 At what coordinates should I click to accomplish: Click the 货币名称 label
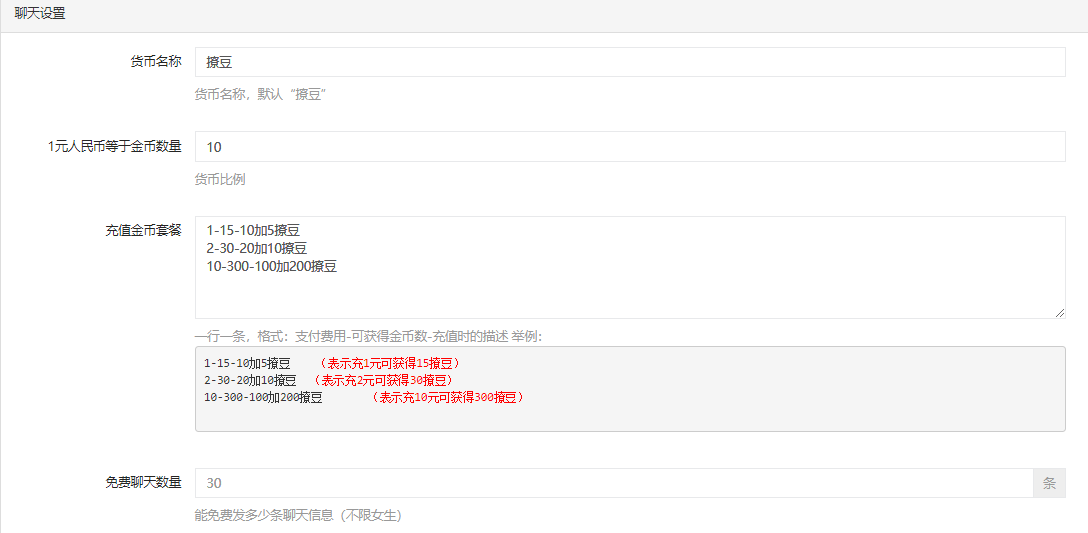156,61
